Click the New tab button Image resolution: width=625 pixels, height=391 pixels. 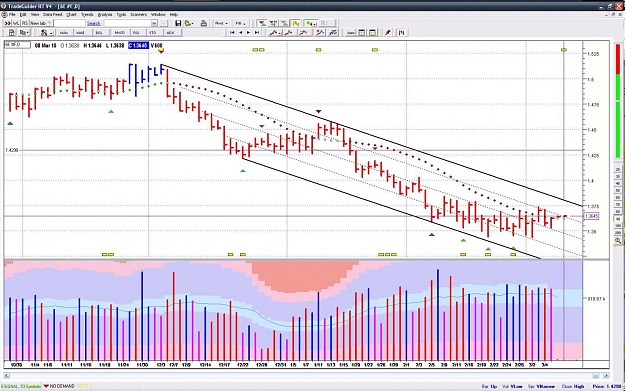pos(41,23)
